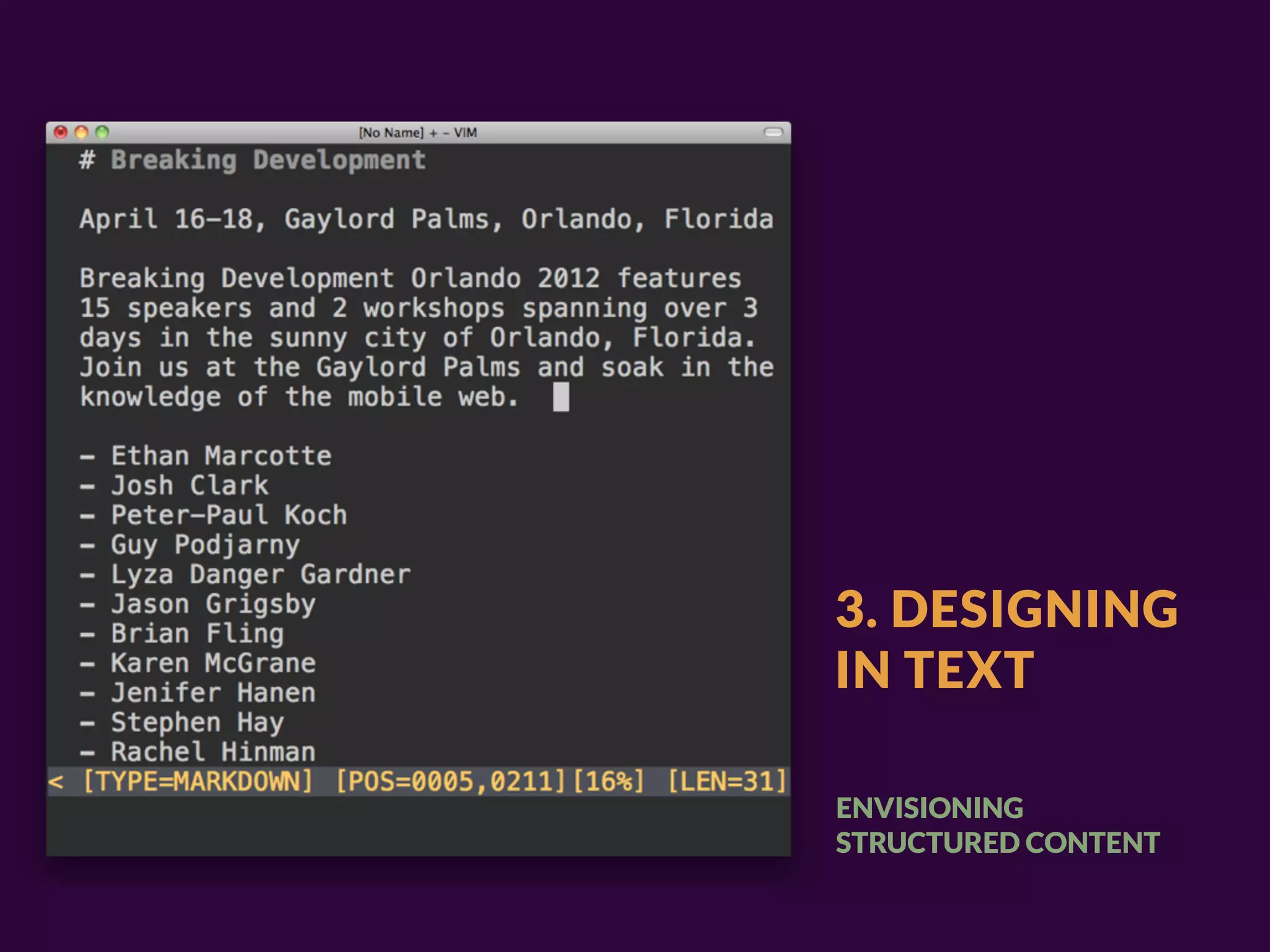Select the 'Brian Fling' list item
The height and width of the screenshot is (952, 1270).
182,633
